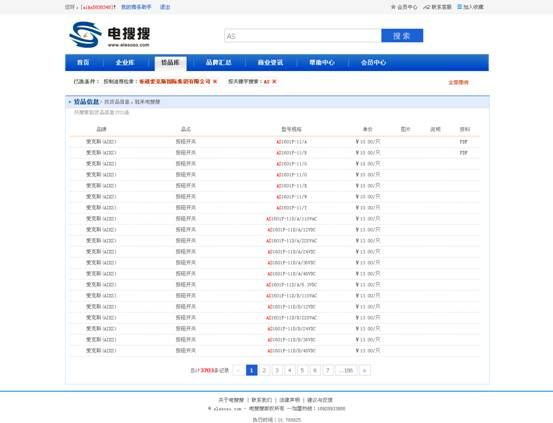This screenshot has height=423, width=553.
Task: Go to page 3 in pagination
Action: pyautogui.click(x=277, y=370)
